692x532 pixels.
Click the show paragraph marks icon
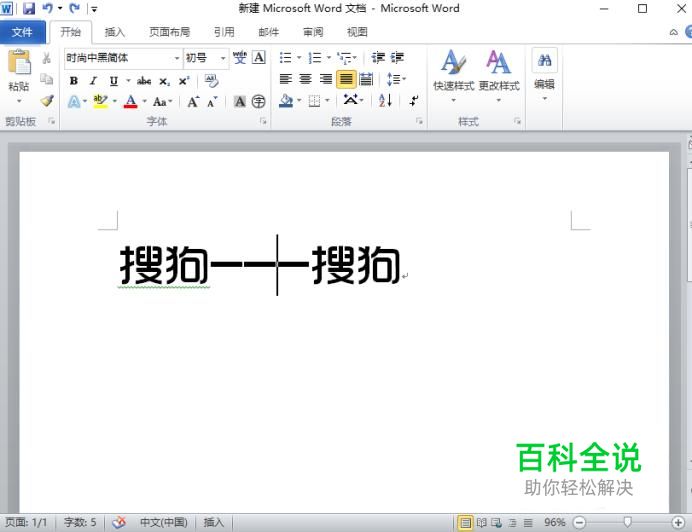[414, 101]
